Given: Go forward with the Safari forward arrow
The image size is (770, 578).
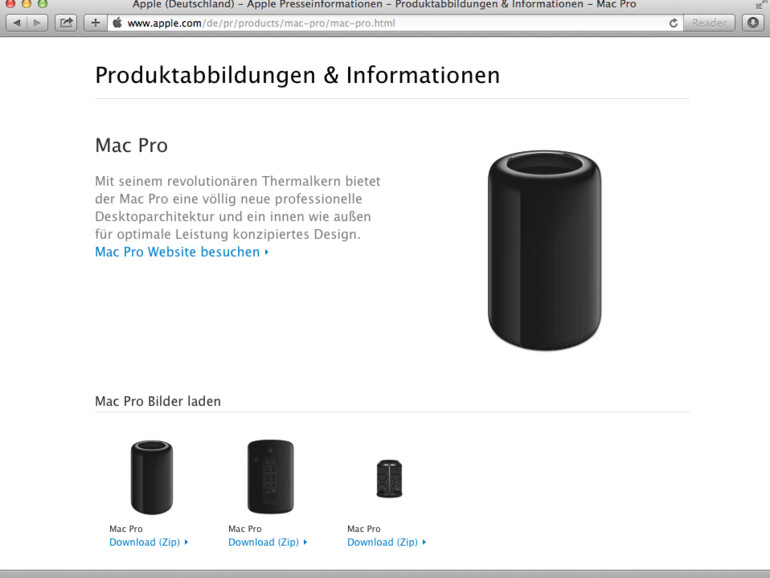Looking at the screenshot, I should coord(37,23).
